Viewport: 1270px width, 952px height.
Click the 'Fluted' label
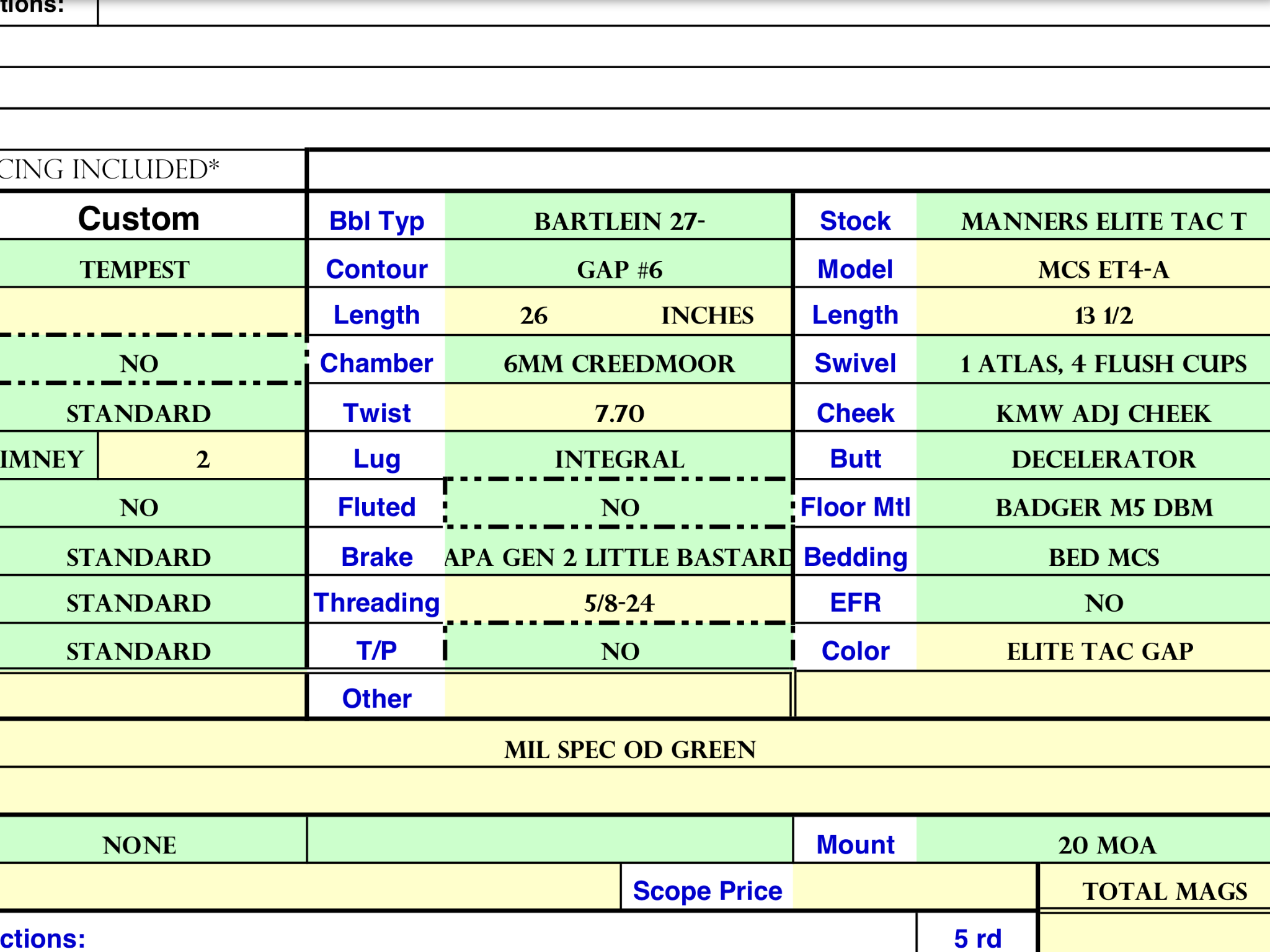point(376,507)
